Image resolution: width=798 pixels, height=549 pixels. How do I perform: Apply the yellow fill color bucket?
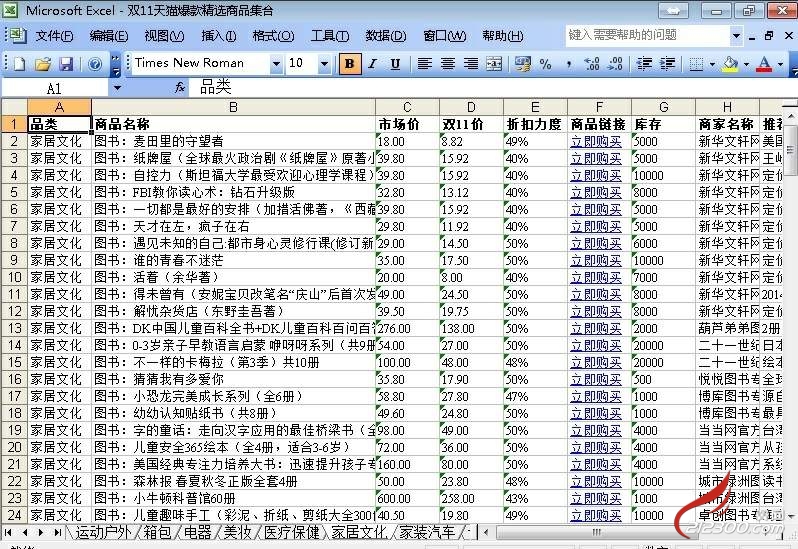[x=730, y=64]
